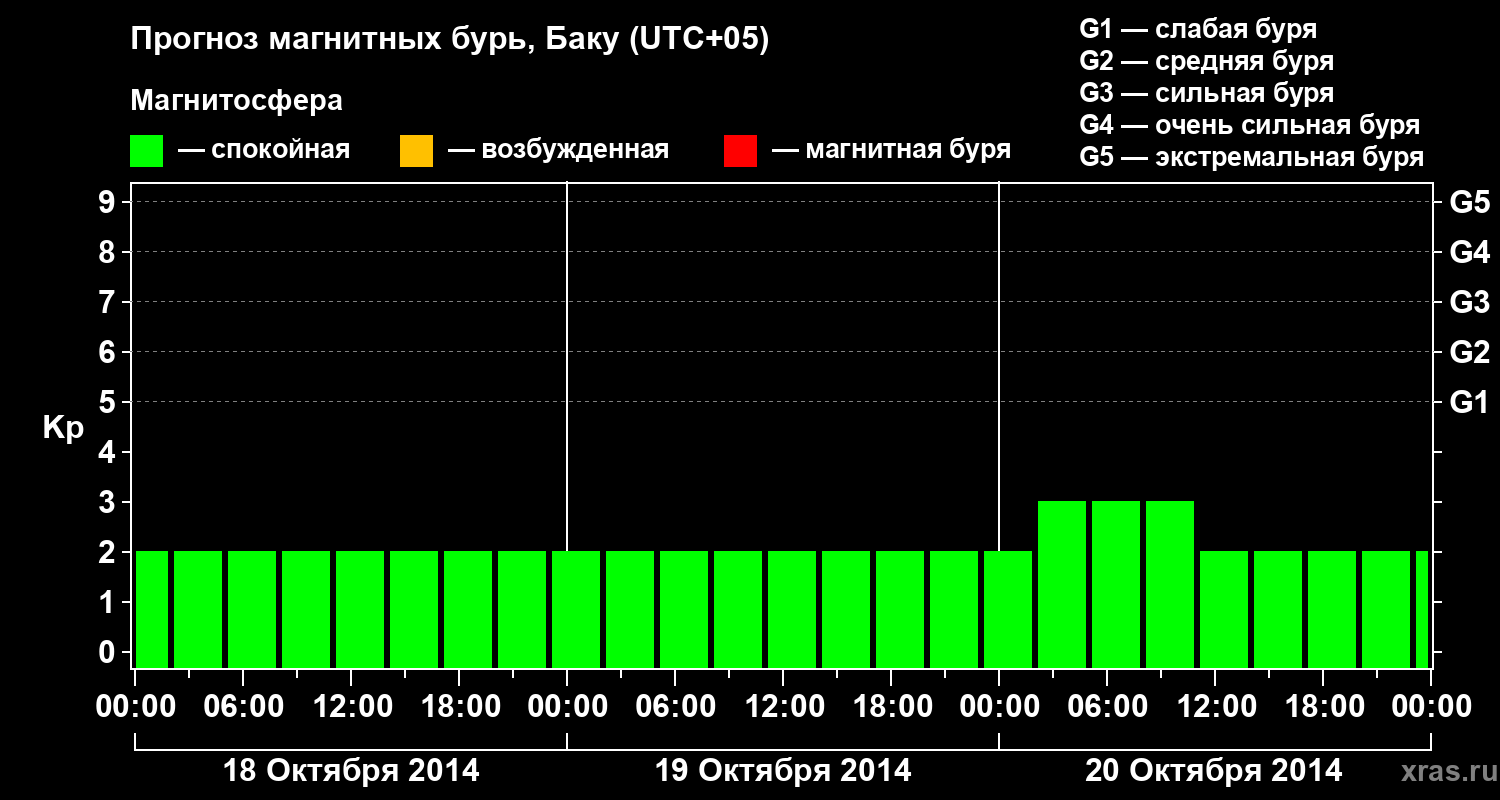Click 'G5 — экстремальная буря' description
Screen dimensions: 1500x800
click(x=1252, y=157)
